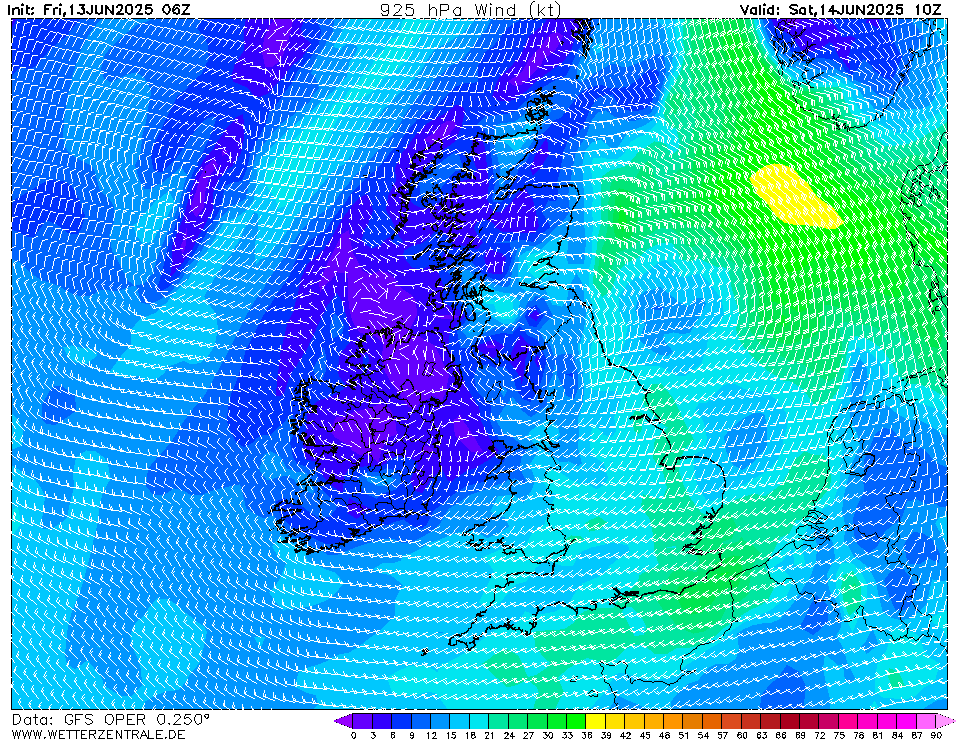Click the 57–60 kt red-orange legend swatch
Image resolution: width=959 pixels, height=741 pixels.
(x=732, y=721)
